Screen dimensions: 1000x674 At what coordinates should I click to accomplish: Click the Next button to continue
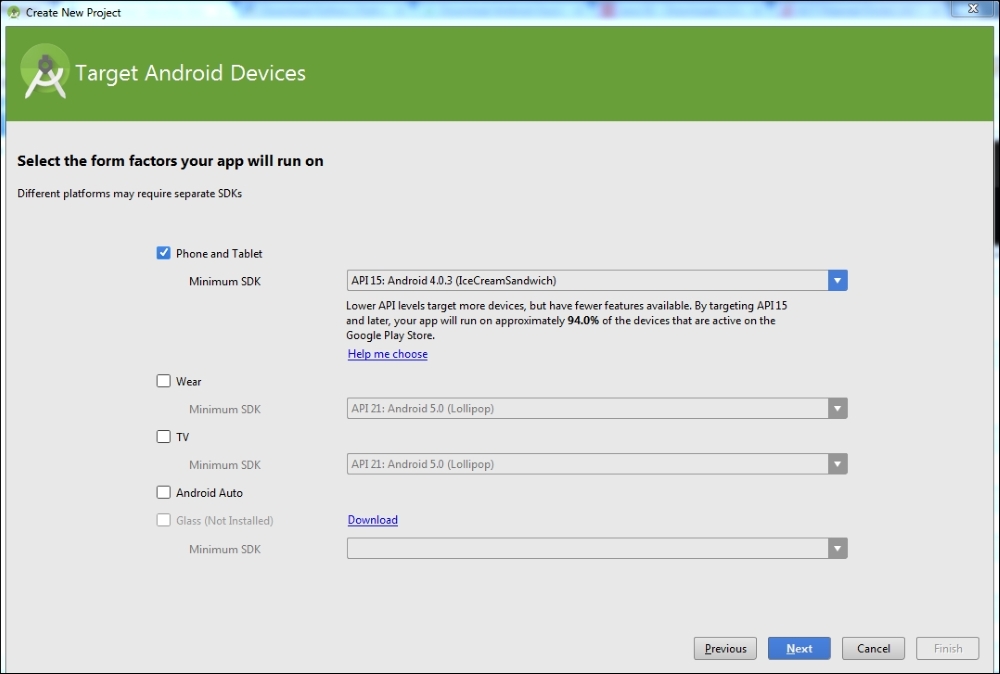pos(798,648)
